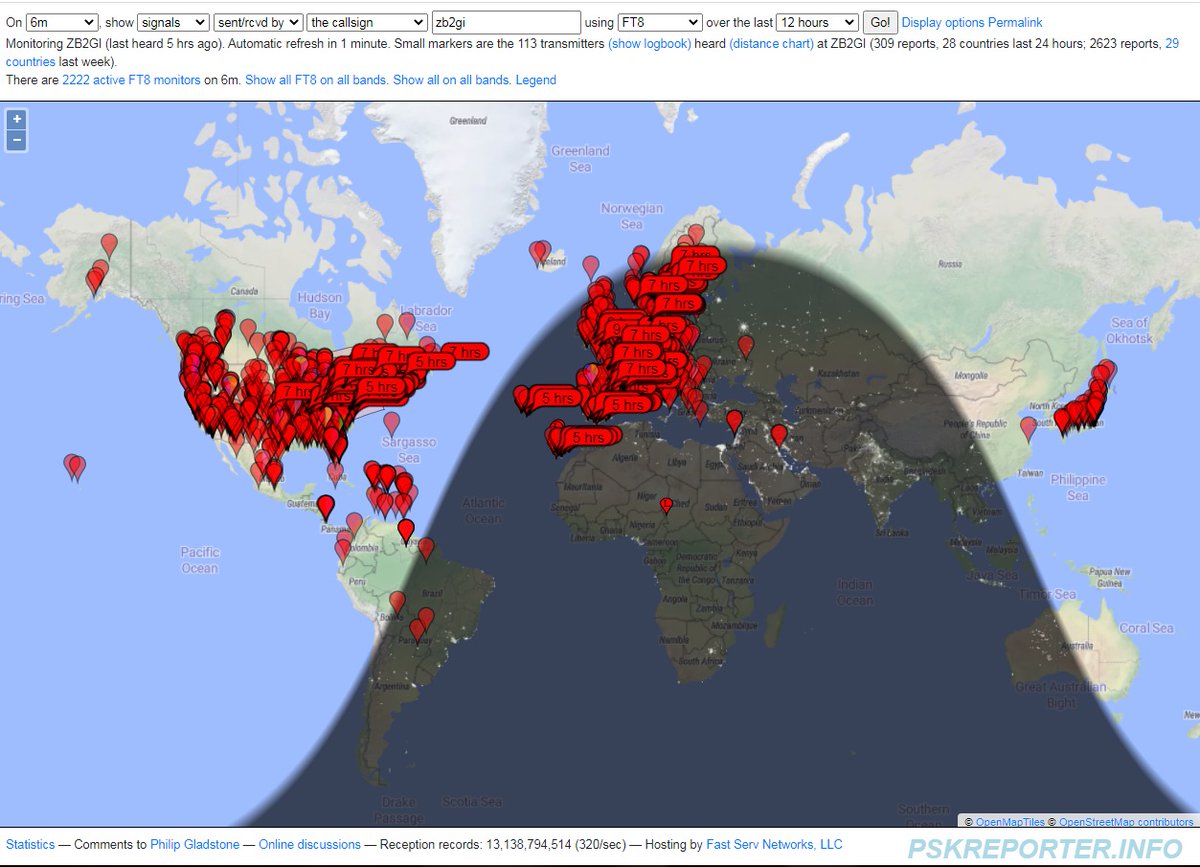Click the marker on the eastern Mediterranean coast
This screenshot has height=867, width=1200.
pos(735,420)
